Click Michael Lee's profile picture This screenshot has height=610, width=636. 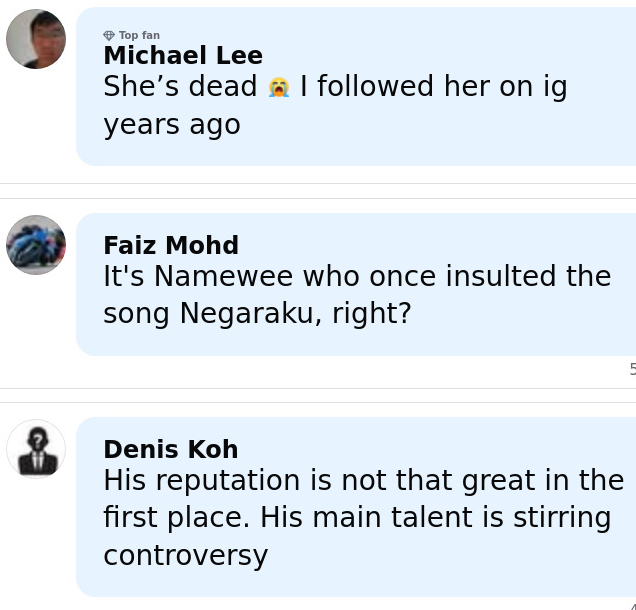[x=36, y=39]
